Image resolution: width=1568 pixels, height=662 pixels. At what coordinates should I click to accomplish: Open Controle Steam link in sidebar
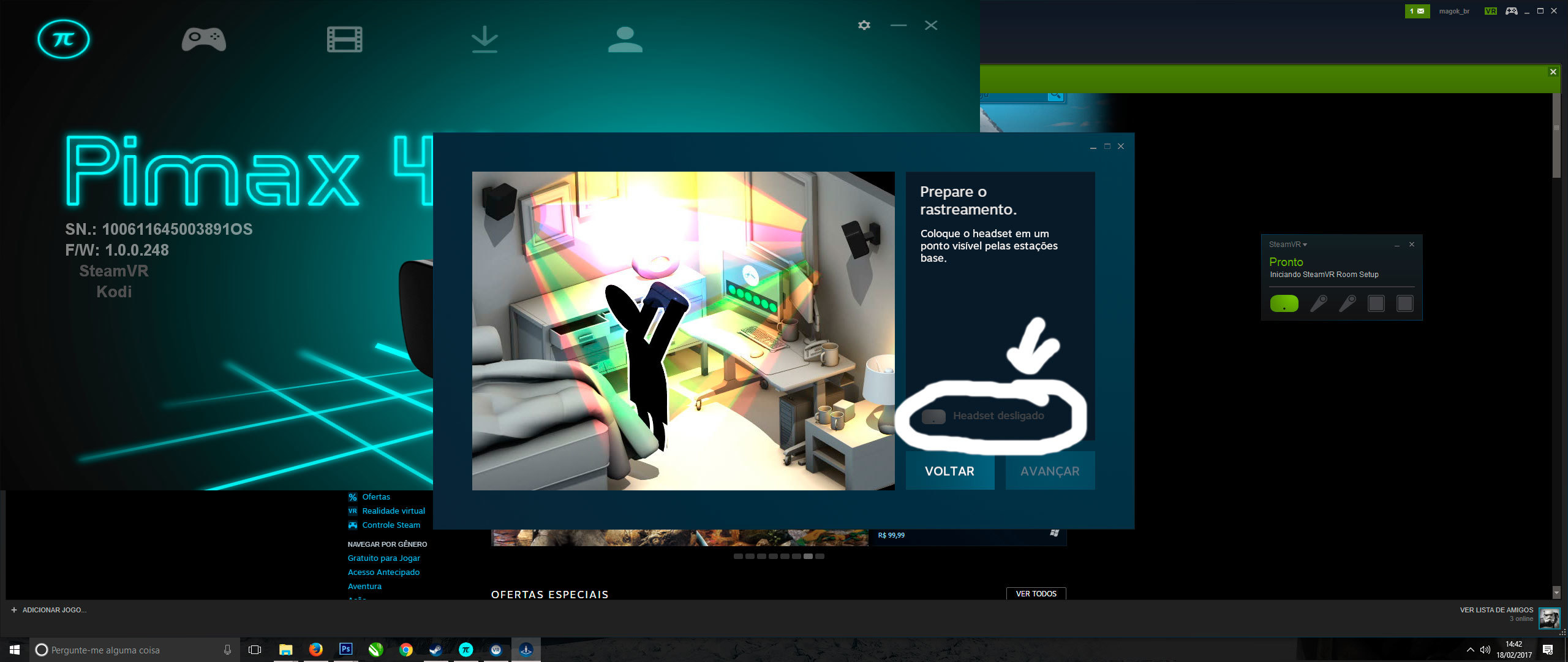(391, 525)
